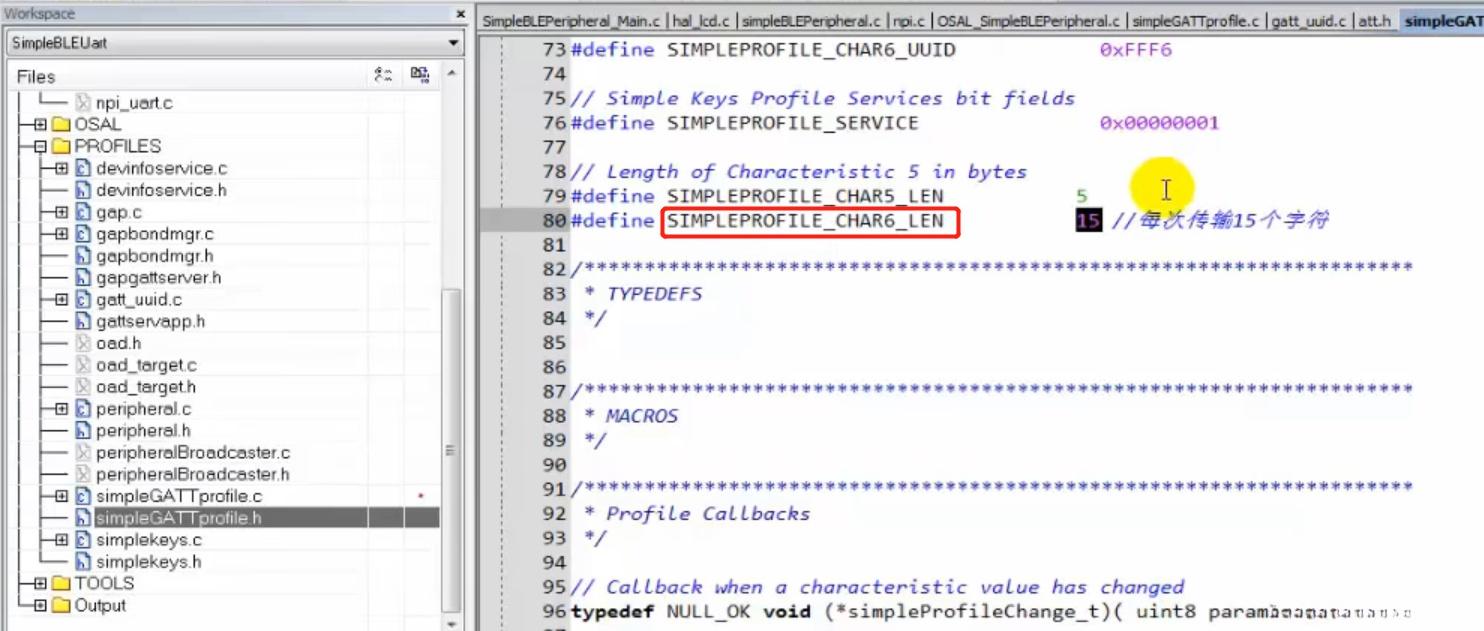
Task: Select gapgattserver.h in the file tree
Action: (158, 278)
